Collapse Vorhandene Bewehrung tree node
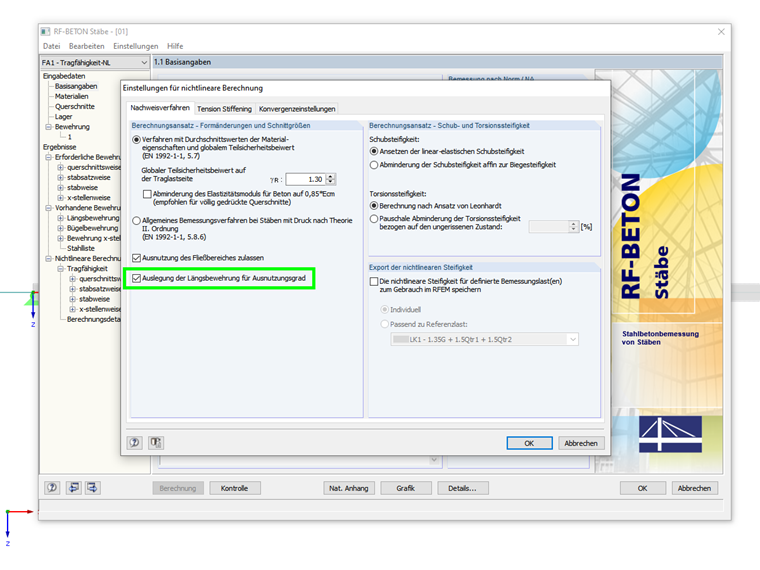This screenshot has height=570, width=760. [x=48, y=208]
